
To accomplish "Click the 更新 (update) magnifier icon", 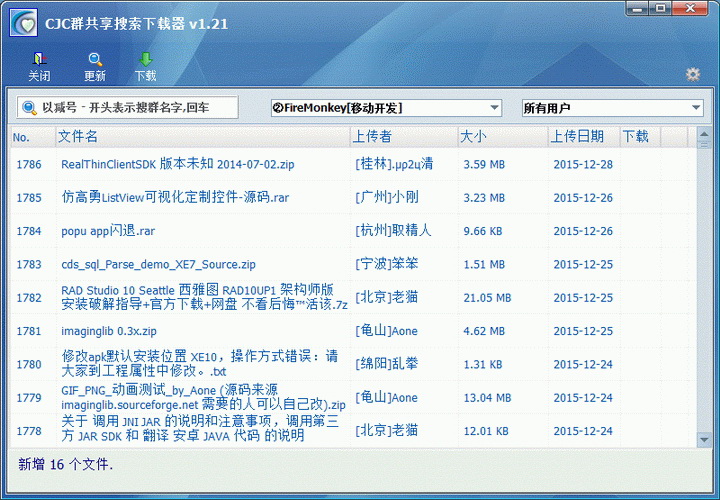I will tap(95, 67).
